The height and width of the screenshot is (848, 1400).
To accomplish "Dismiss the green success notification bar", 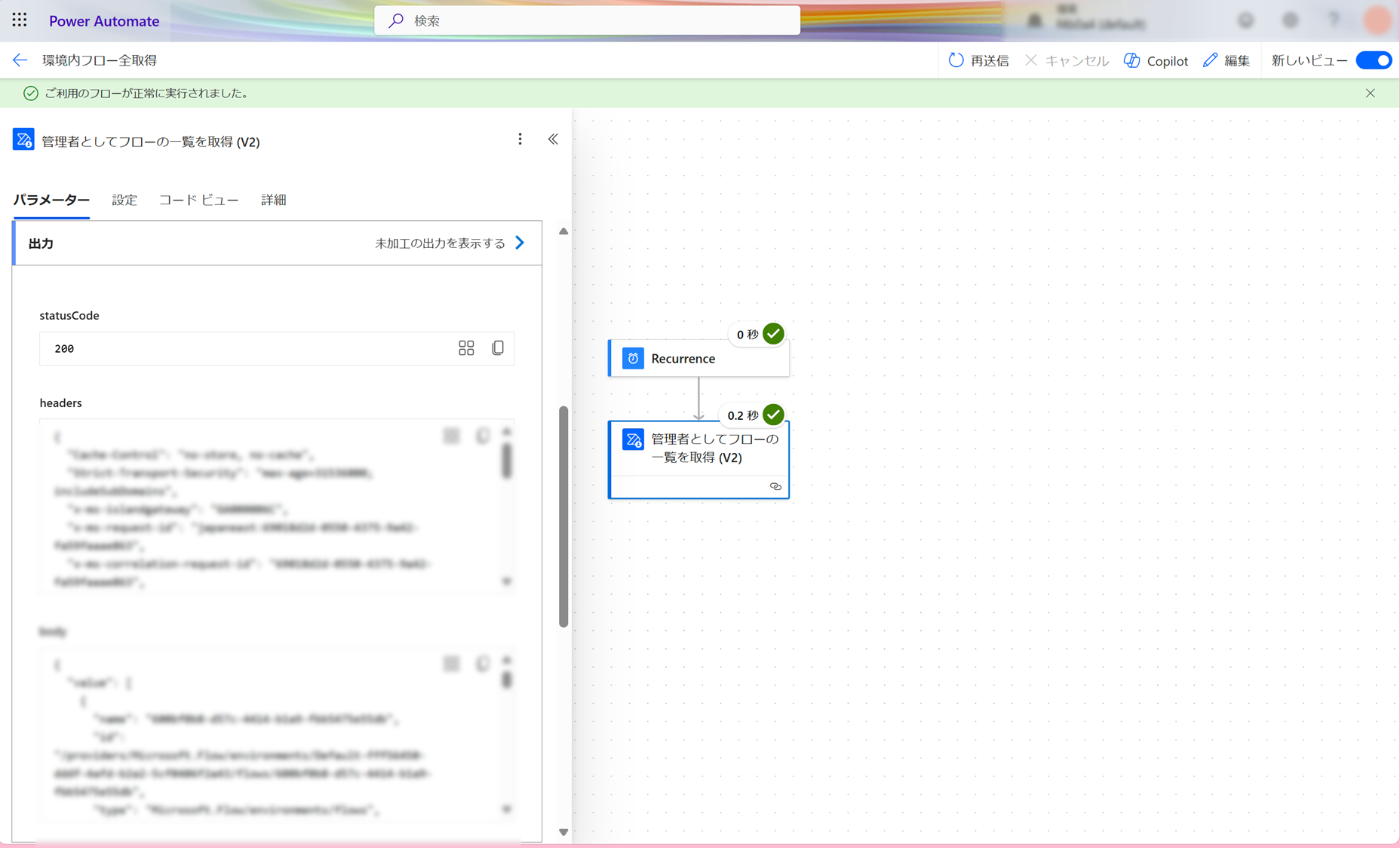I will 1370,93.
